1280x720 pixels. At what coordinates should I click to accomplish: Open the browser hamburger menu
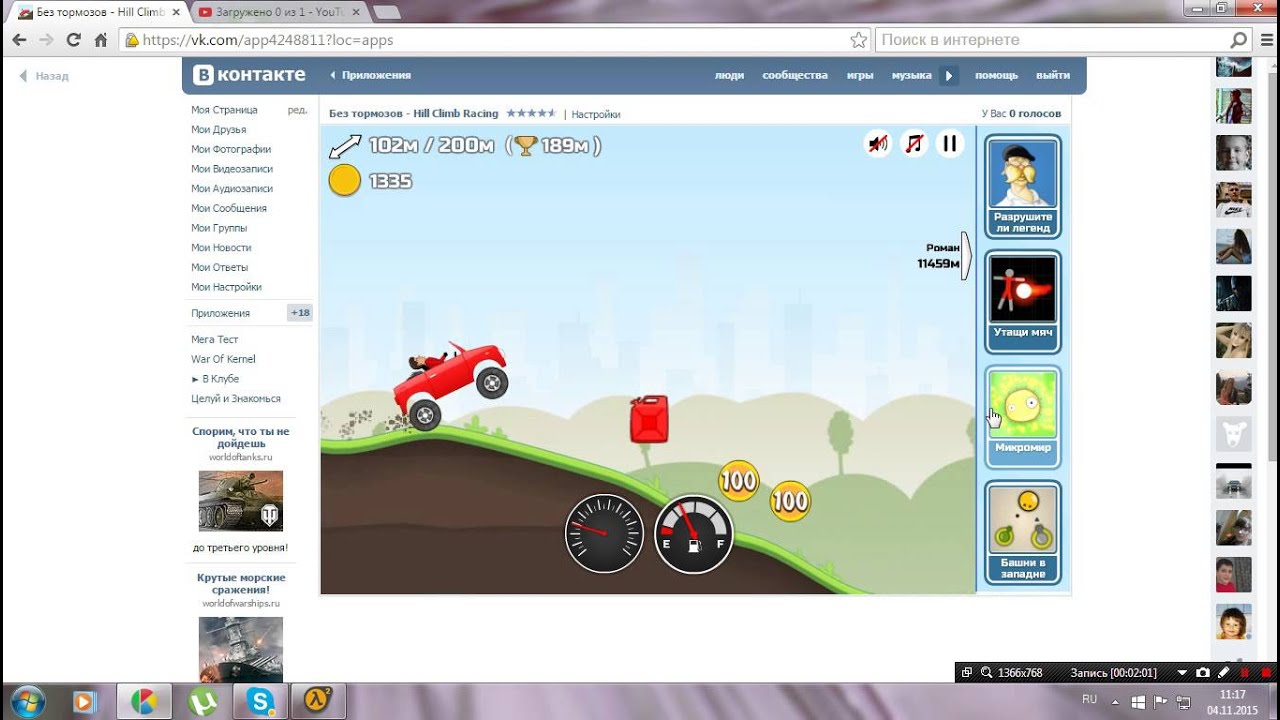1265,40
